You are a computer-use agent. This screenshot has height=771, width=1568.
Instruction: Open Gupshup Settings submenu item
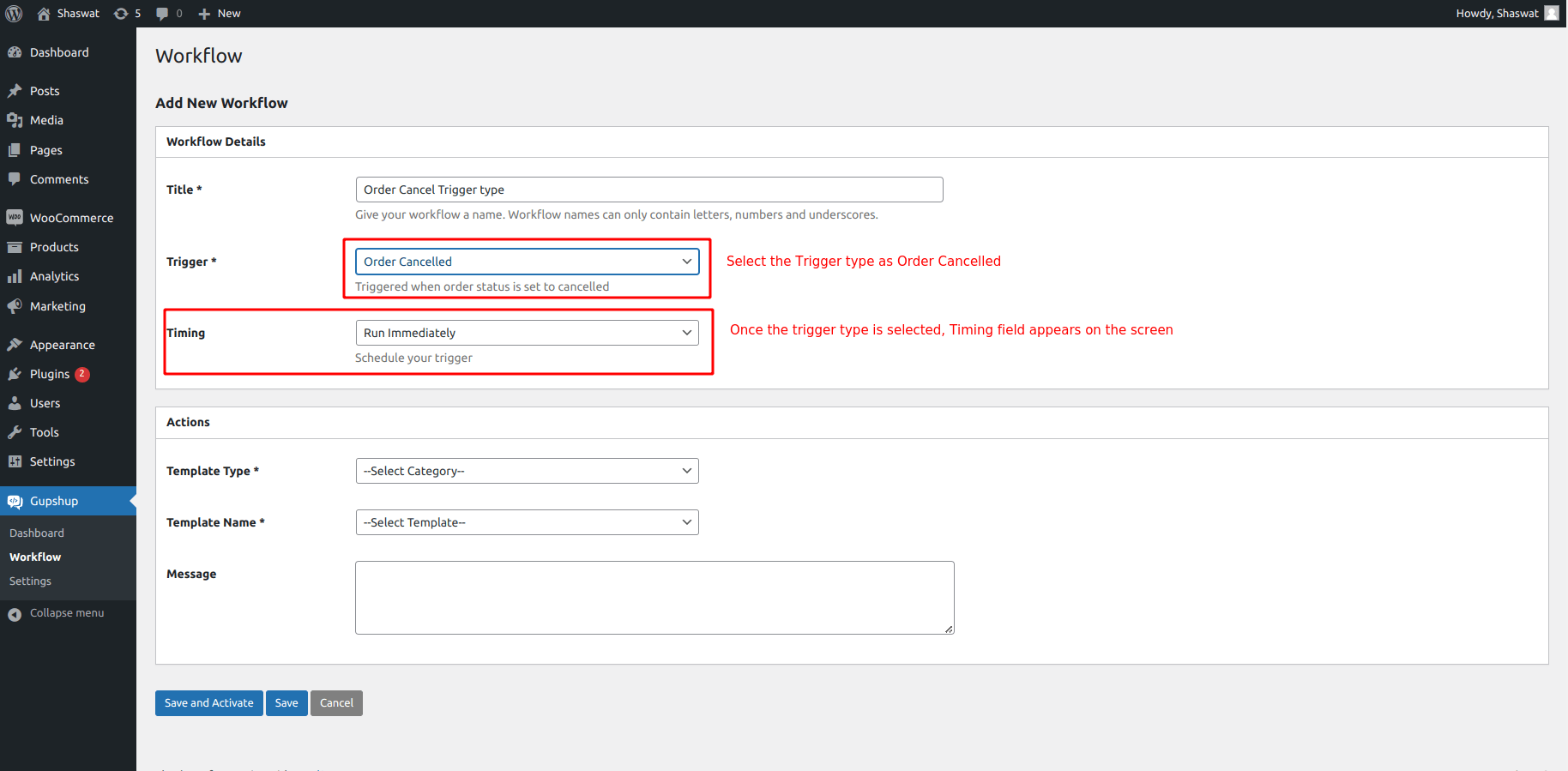[x=30, y=581]
